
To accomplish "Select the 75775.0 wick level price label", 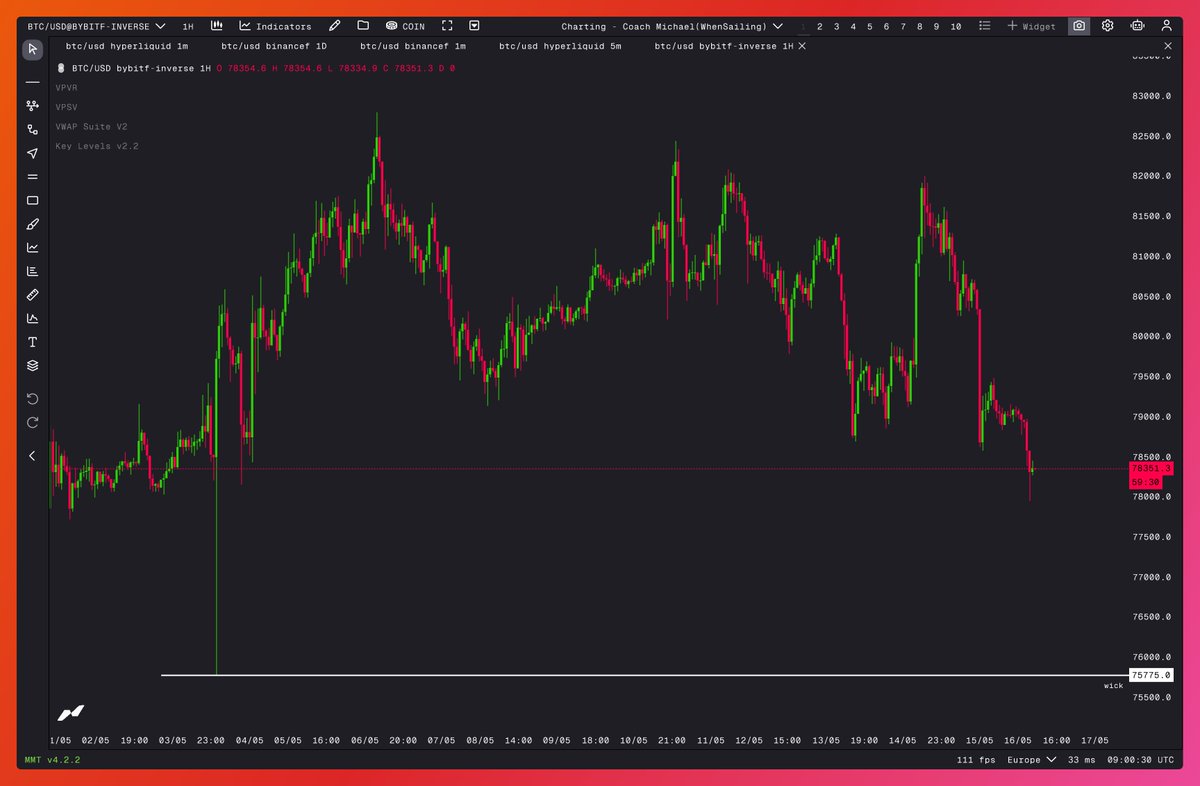I will [1150, 676].
